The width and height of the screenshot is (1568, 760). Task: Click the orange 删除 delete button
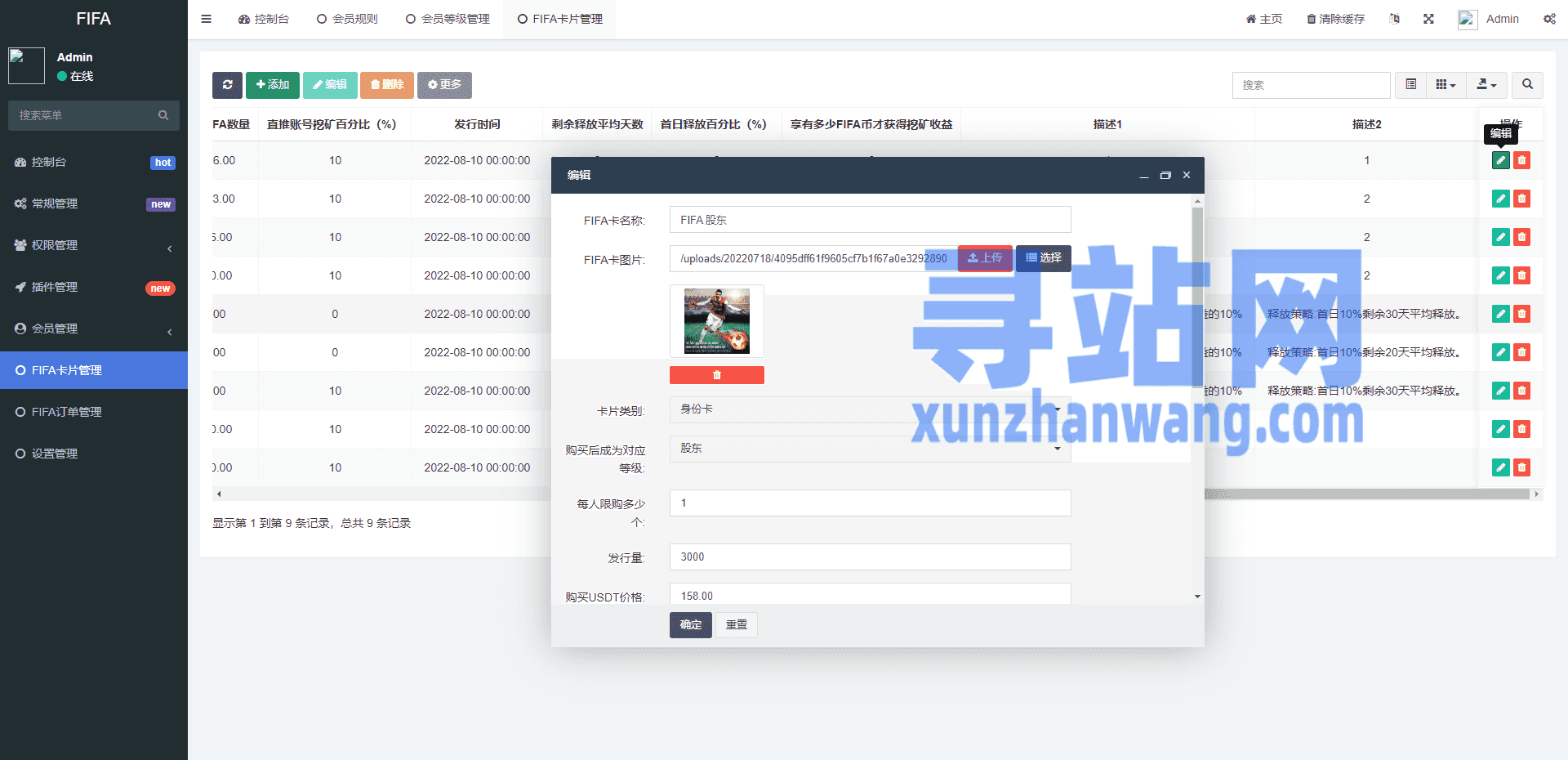[x=387, y=85]
